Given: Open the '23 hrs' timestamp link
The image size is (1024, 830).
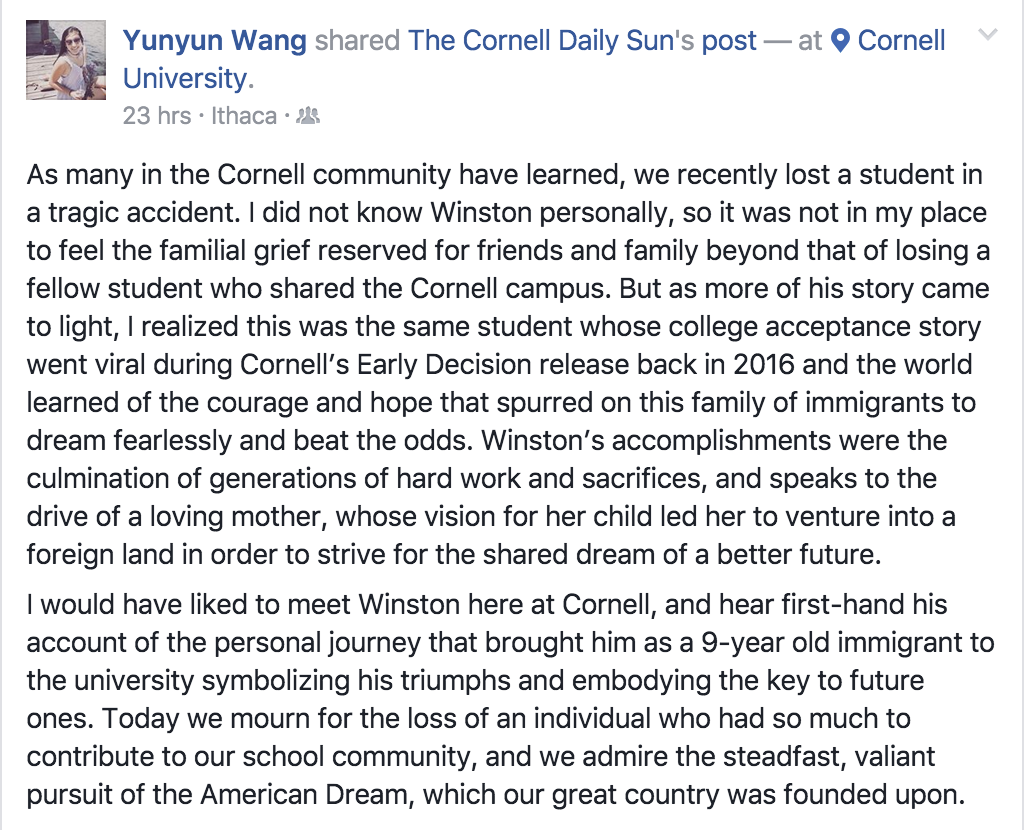Looking at the screenshot, I should tap(157, 116).
